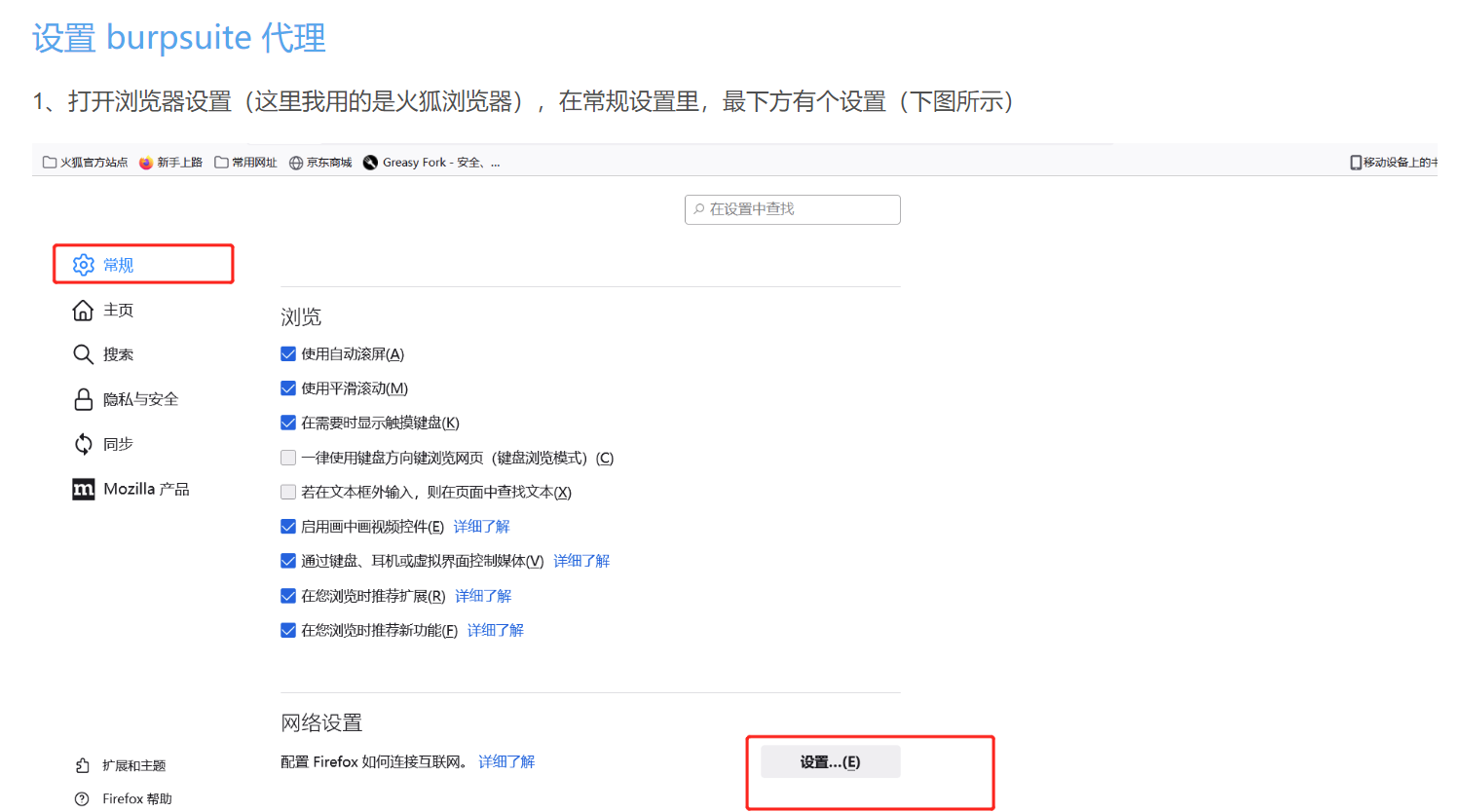Click the 在设置中查找 search box
This screenshot has width=1459, height=812.
pyautogui.click(x=792, y=209)
